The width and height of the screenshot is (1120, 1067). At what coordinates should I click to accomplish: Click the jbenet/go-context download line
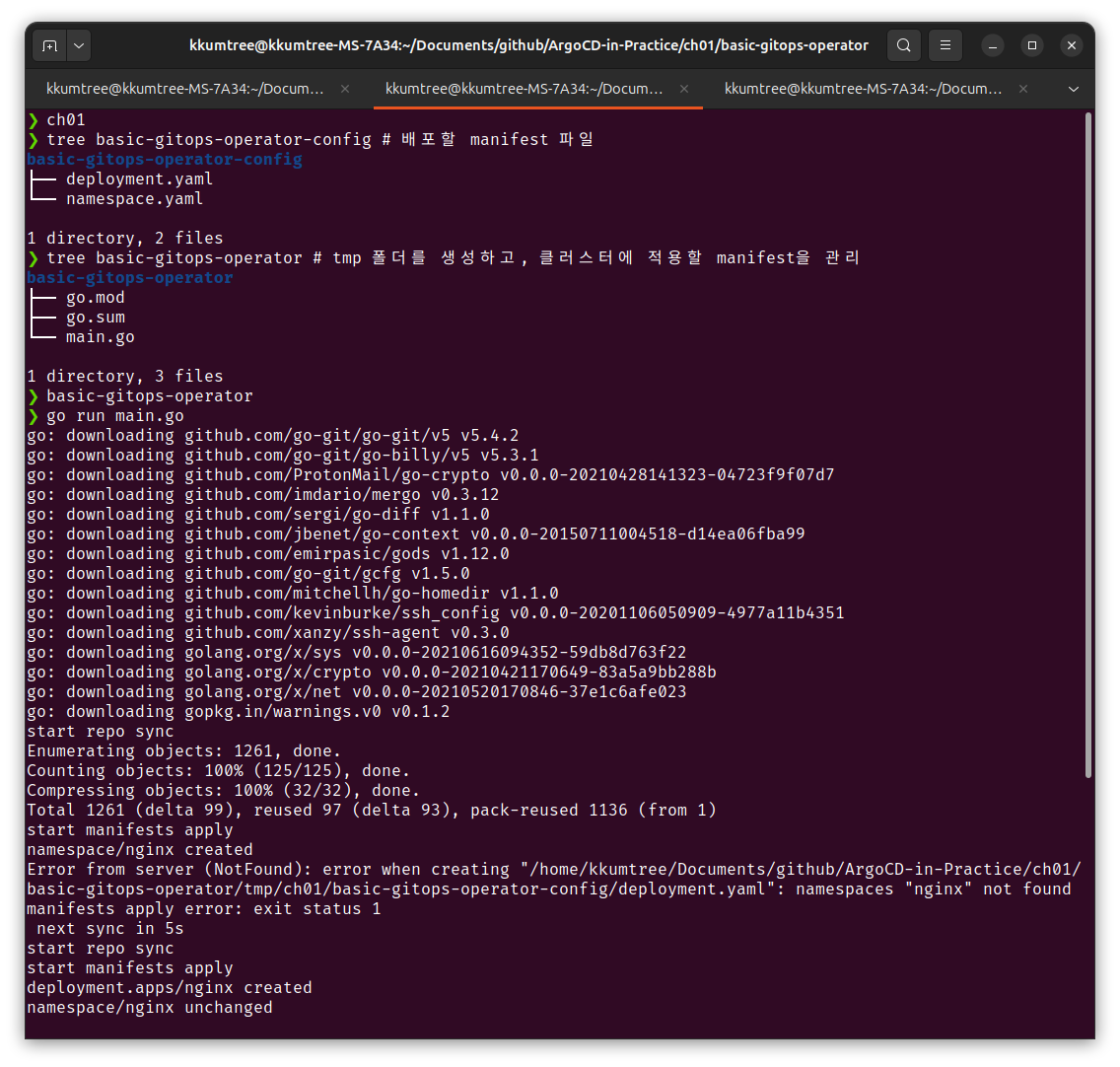point(416,533)
